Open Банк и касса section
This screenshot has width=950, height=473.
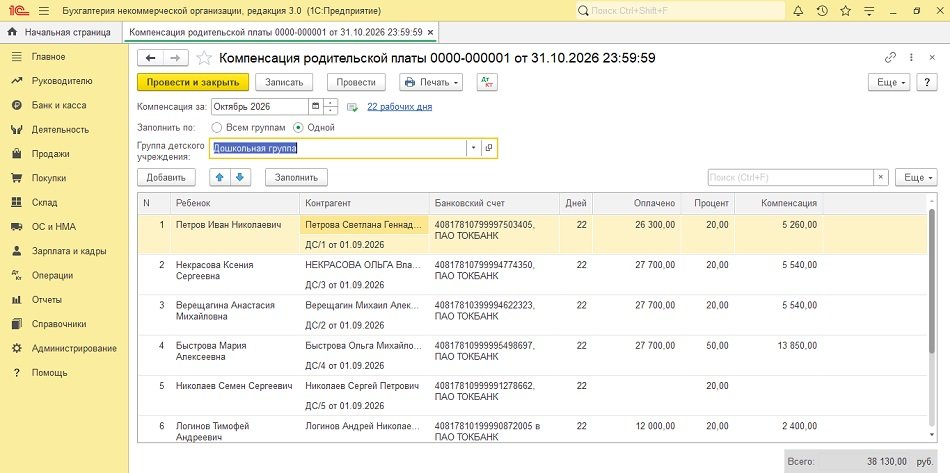pyautogui.click(x=59, y=105)
